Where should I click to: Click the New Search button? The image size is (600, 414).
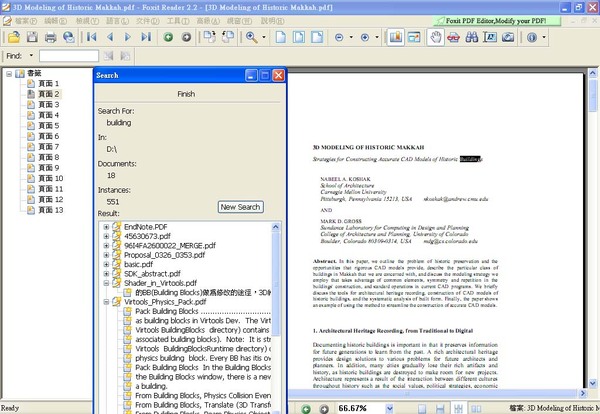coord(240,207)
